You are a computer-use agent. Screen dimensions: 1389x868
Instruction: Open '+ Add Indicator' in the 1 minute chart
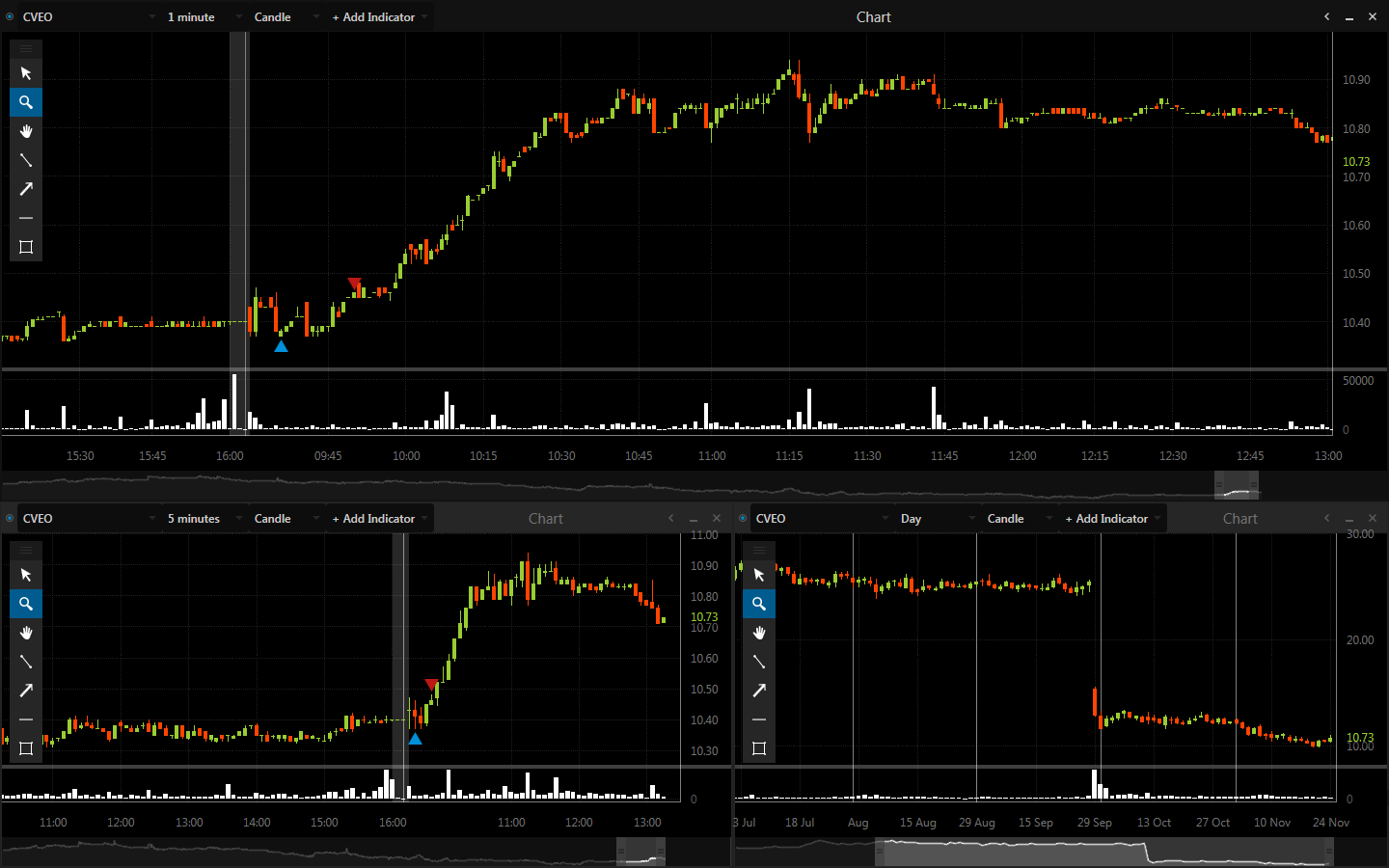[x=379, y=17]
